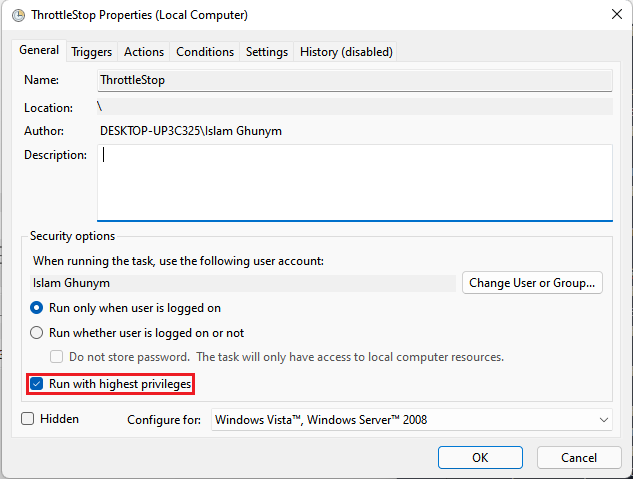Close the ThrottleStop Properties dialog

tap(612, 15)
